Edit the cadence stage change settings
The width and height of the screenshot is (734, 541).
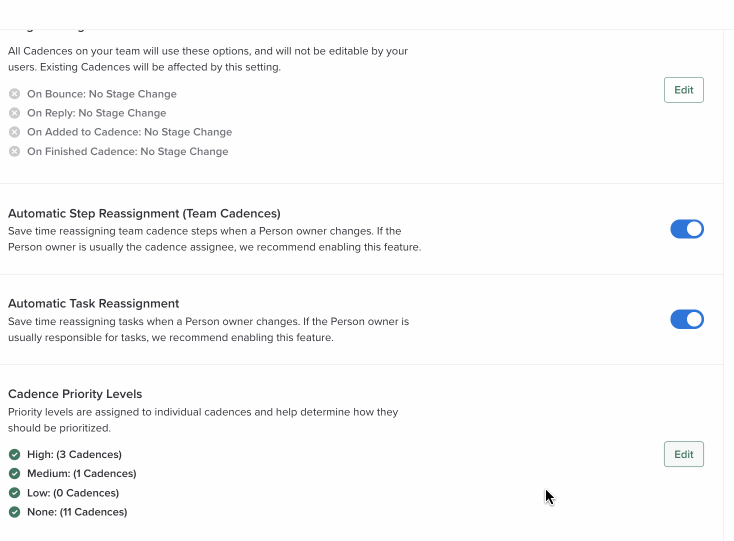click(x=683, y=90)
